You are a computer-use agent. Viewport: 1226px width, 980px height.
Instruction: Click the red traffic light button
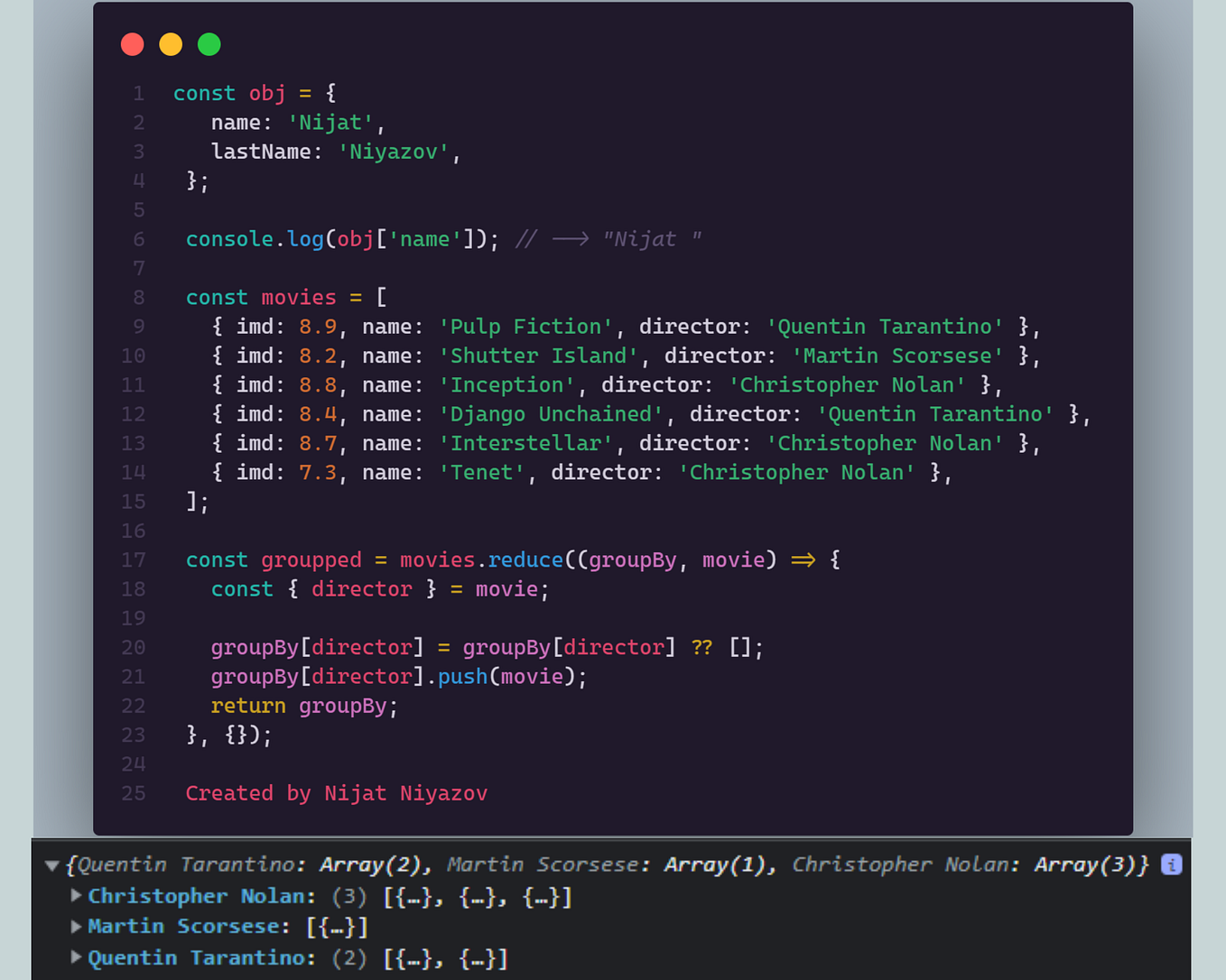[x=132, y=43]
